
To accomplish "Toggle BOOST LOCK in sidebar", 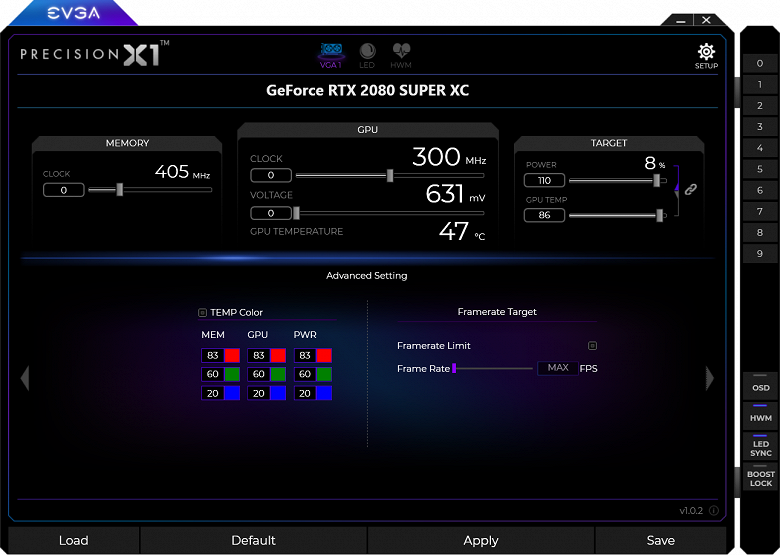I will point(760,476).
